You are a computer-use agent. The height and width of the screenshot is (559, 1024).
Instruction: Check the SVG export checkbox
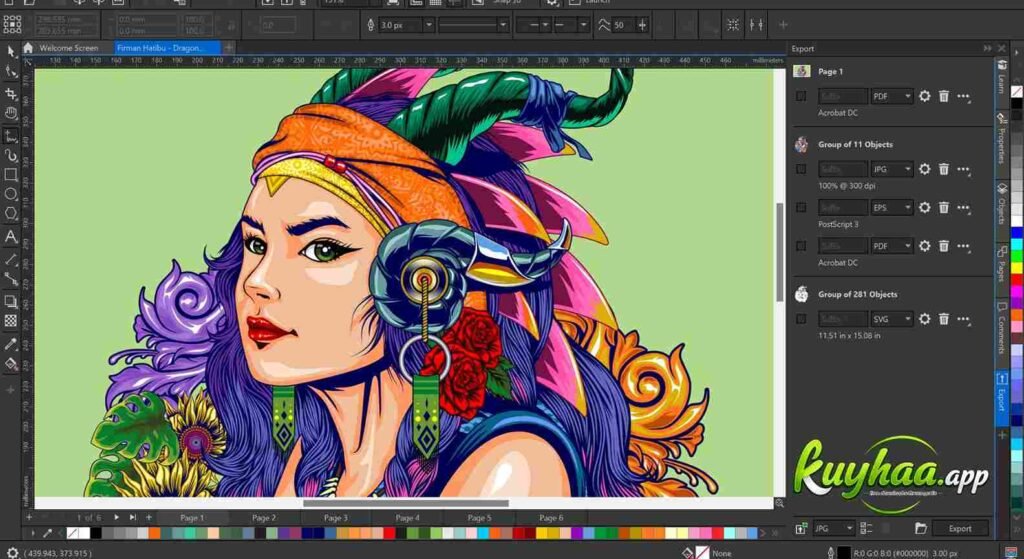point(801,319)
